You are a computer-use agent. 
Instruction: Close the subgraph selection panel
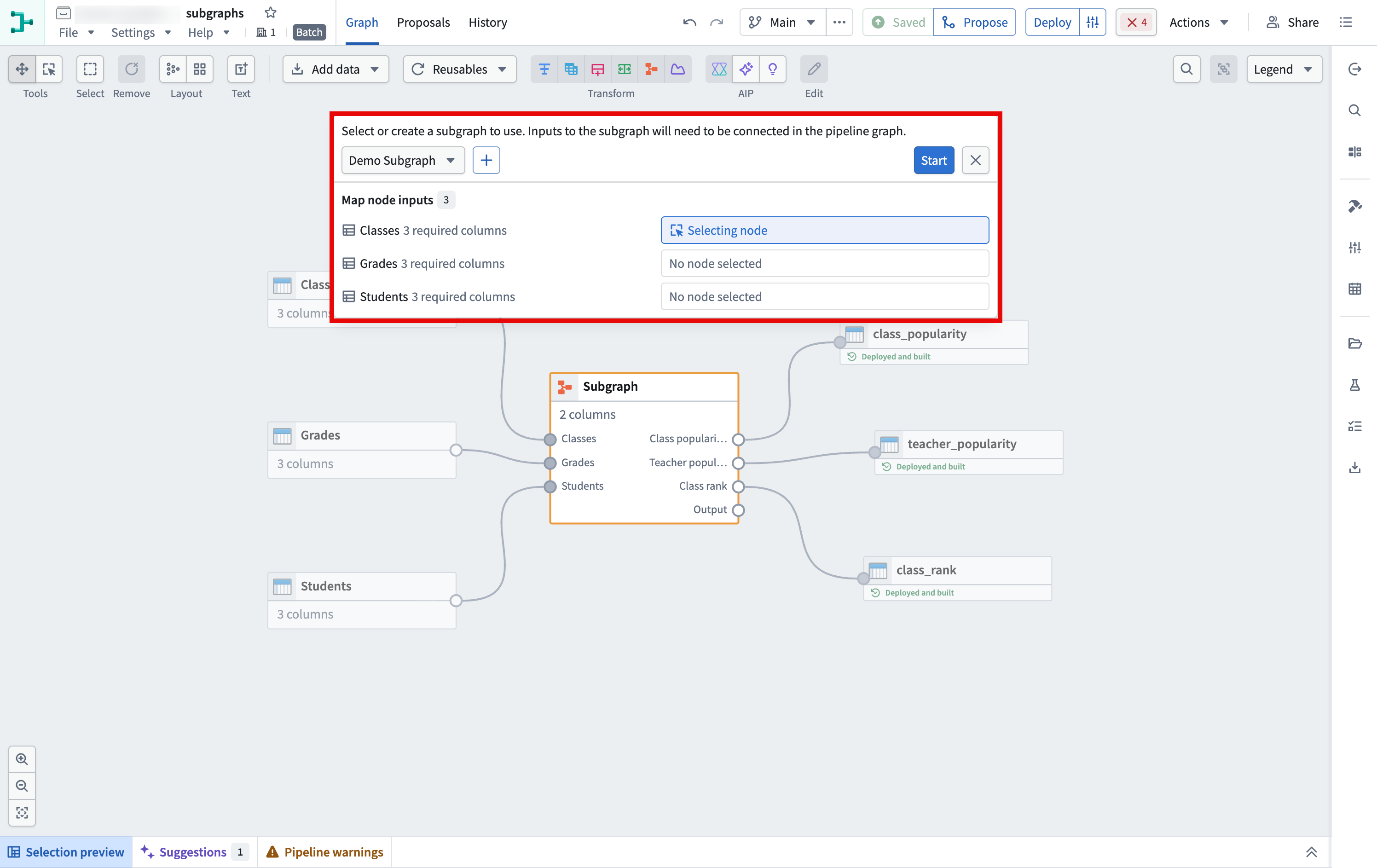[975, 160]
